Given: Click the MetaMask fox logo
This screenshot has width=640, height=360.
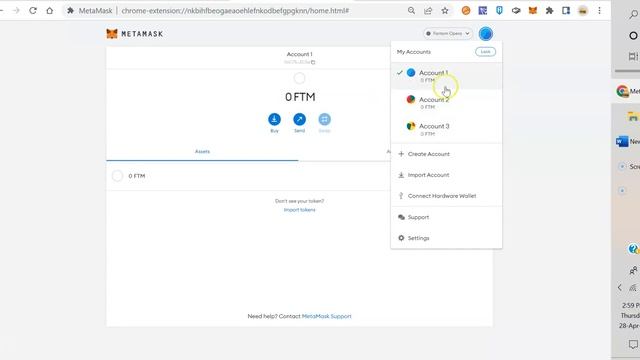Looking at the screenshot, I should click(x=112, y=34).
